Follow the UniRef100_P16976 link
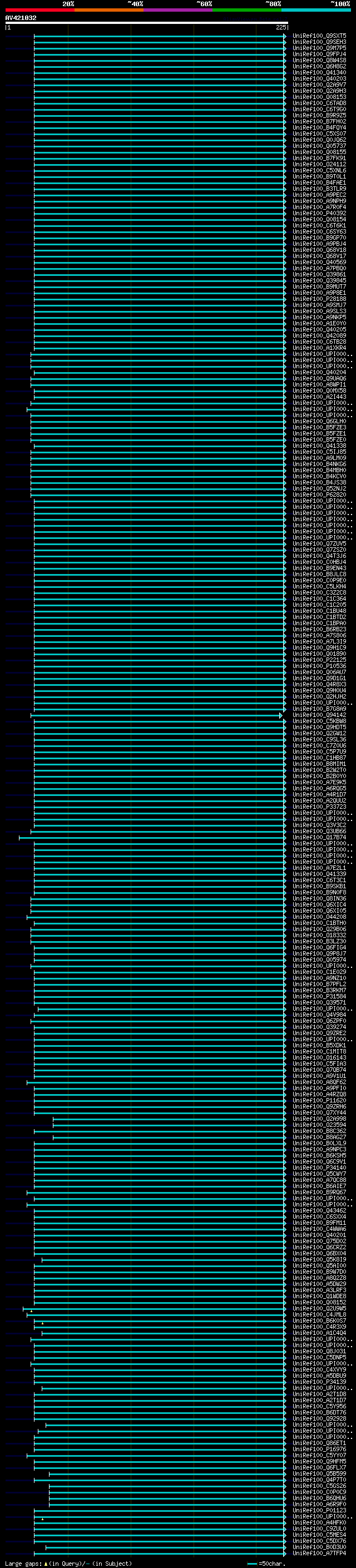This screenshot has width=356, height=1568. click(319, 1450)
